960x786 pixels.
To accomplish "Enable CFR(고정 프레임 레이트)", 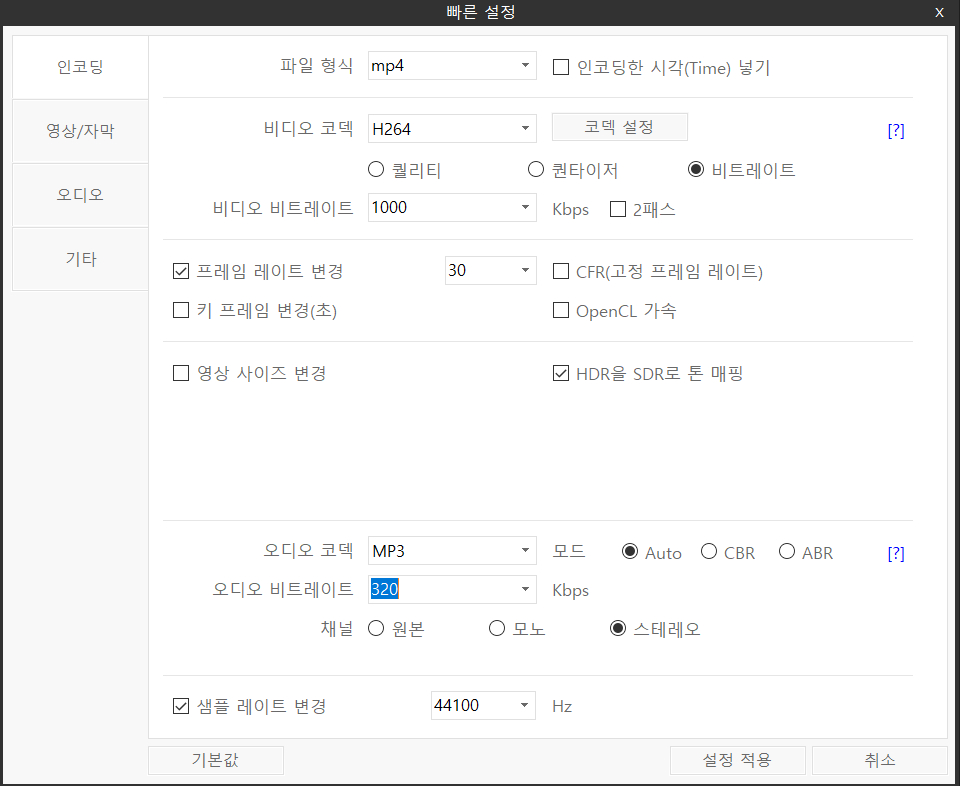I will point(561,271).
